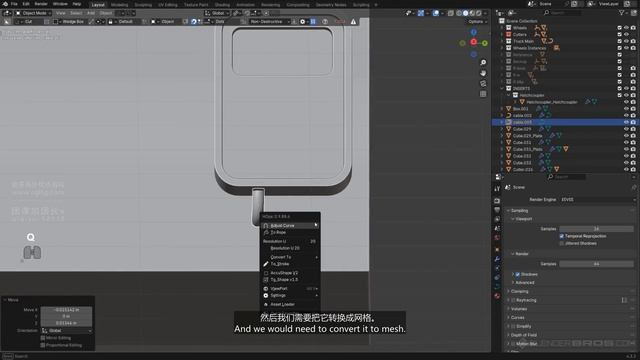Expand the Cube.029 object row

point(502,129)
